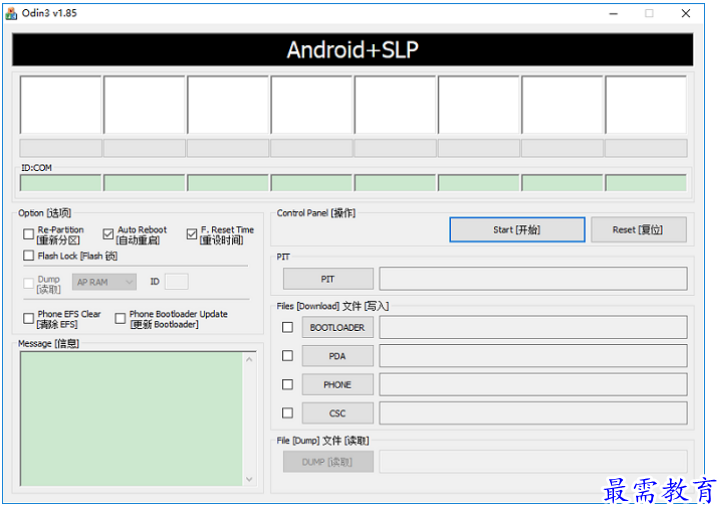Screen dimensions: 725x522
Task: Click the PDA file path field
Action: (x=533, y=356)
